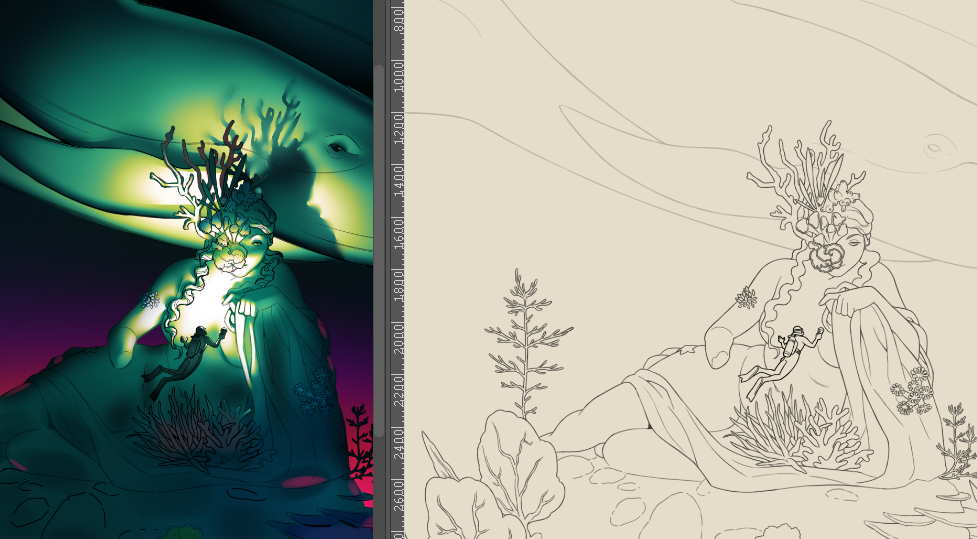Click the spiral shell on the line art face
Viewport: 977px width, 539px height.
(x=826, y=256)
